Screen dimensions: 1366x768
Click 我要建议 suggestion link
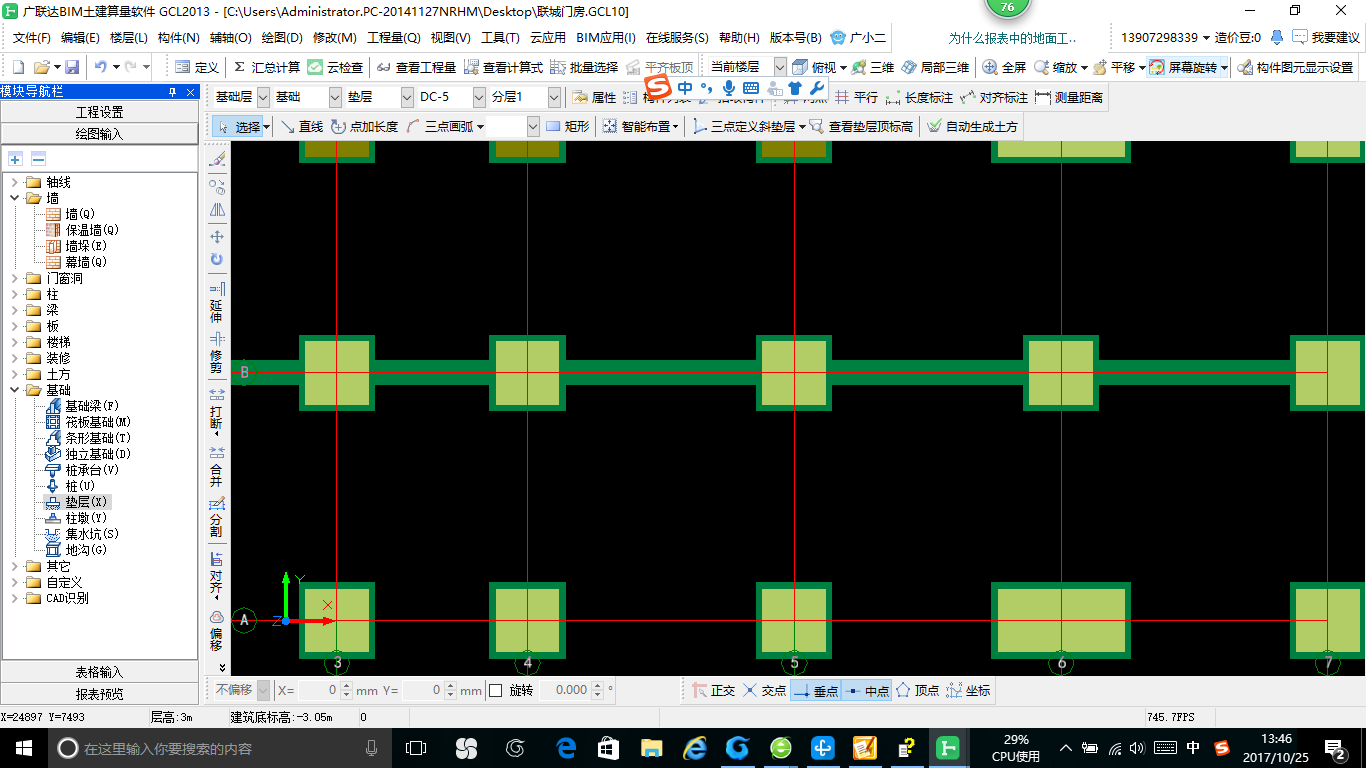(x=1327, y=38)
